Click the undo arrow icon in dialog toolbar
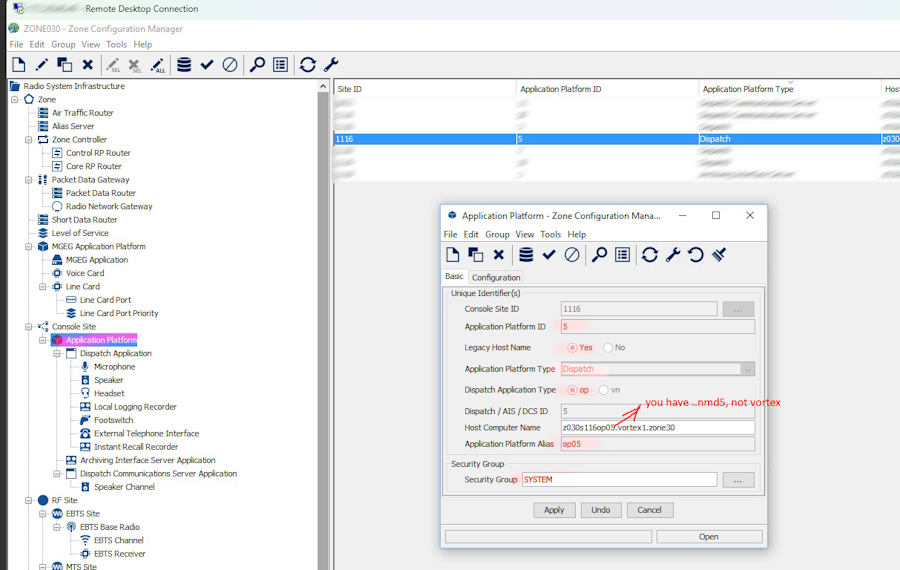The image size is (900, 570). tap(696, 255)
